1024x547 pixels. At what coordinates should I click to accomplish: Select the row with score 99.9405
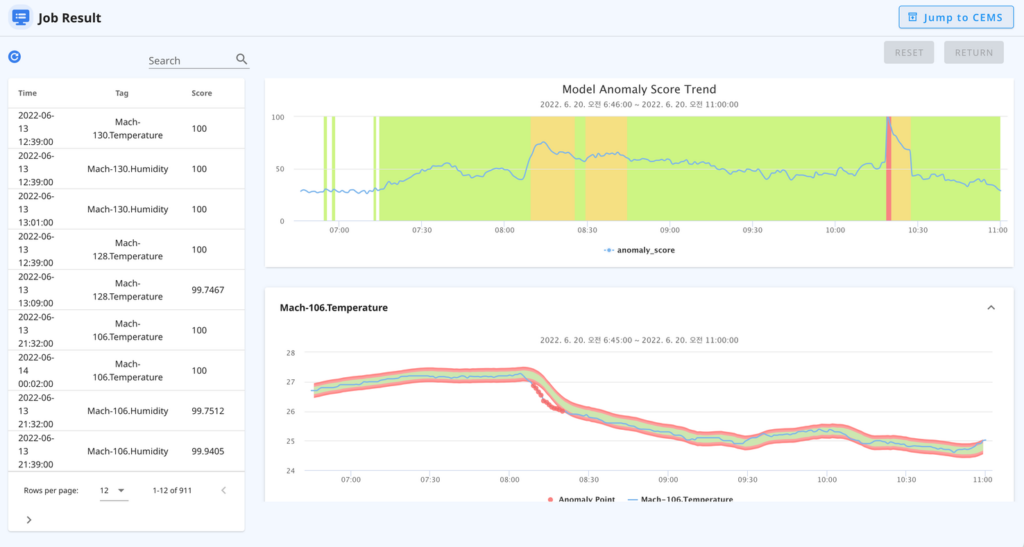[x=126, y=451]
